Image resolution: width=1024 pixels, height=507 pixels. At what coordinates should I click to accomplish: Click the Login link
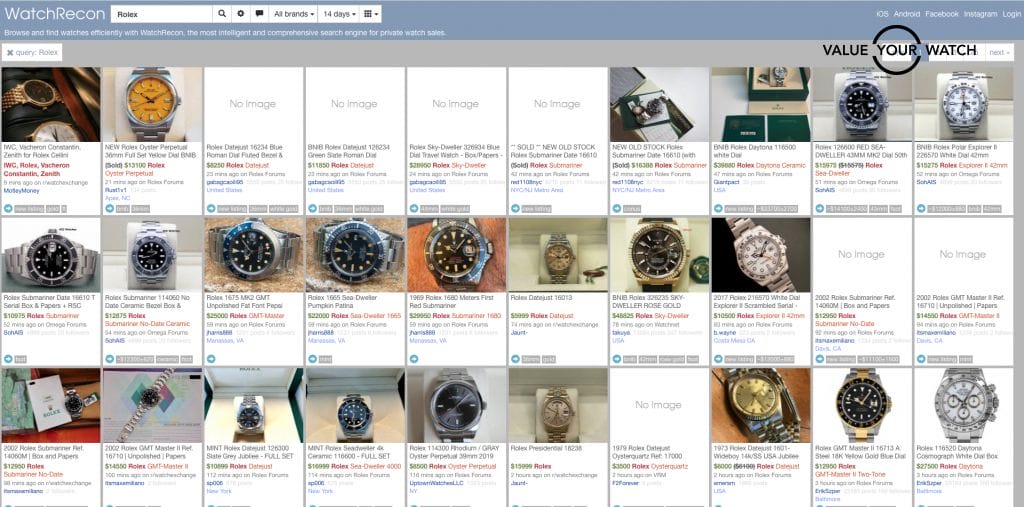click(1011, 14)
